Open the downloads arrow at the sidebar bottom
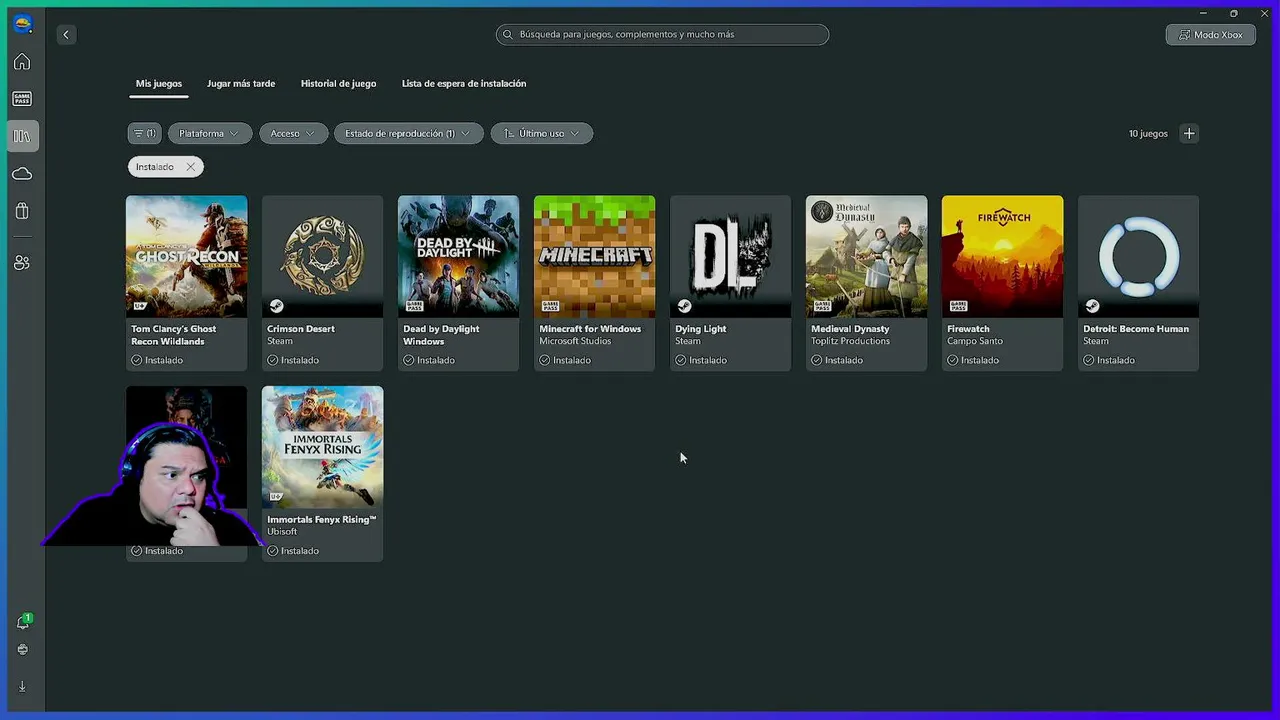1280x720 pixels. (x=23, y=686)
